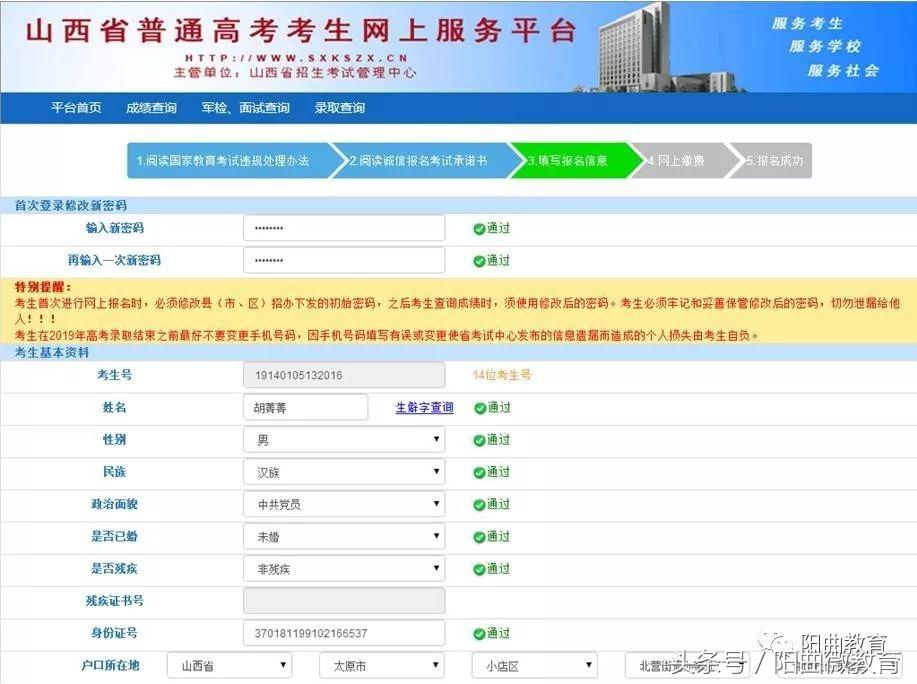Screen dimensions: 917x684
Task: Click inside the 姓名 input field
Action: pyautogui.click(x=305, y=407)
